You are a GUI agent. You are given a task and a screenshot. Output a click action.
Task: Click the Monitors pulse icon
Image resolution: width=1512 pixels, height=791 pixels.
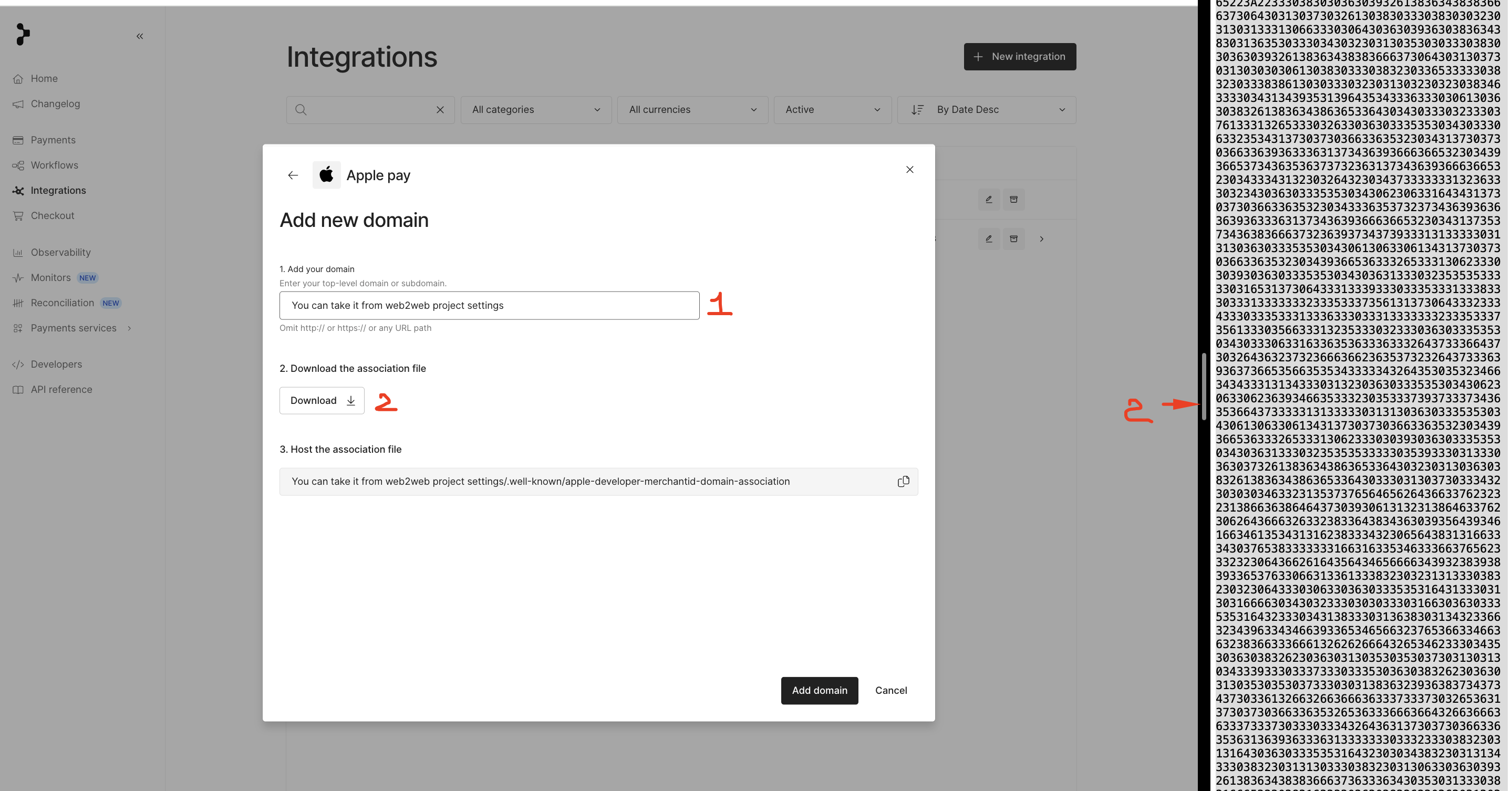click(x=18, y=277)
